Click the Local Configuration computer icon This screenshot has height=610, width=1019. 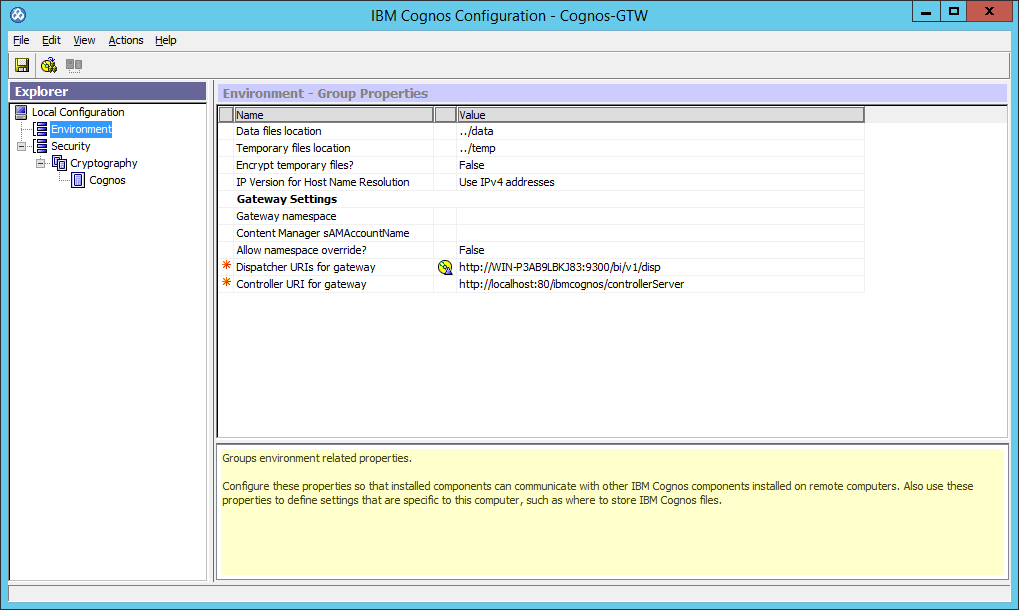pyautogui.click(x=21, y=112)
